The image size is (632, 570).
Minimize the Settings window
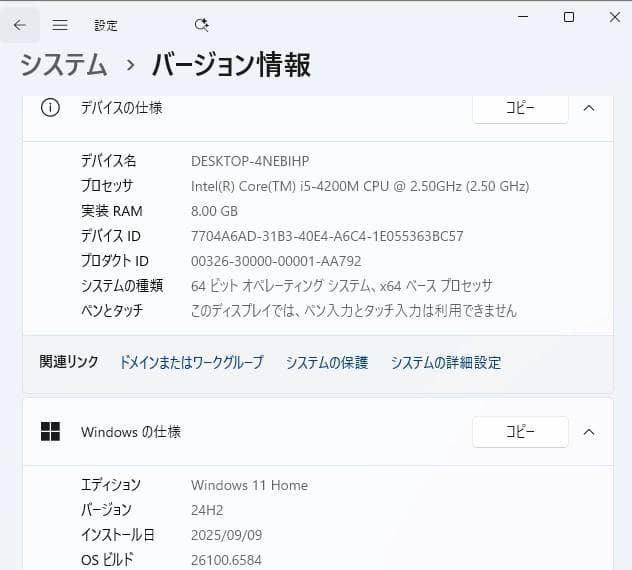tap(523, 17)
